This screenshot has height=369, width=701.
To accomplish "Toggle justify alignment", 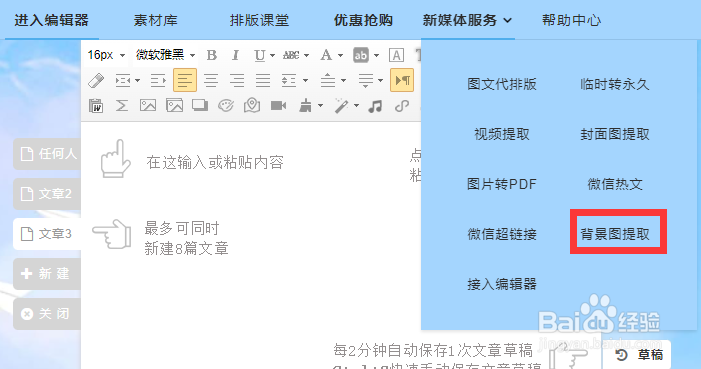I will (263, 81).
